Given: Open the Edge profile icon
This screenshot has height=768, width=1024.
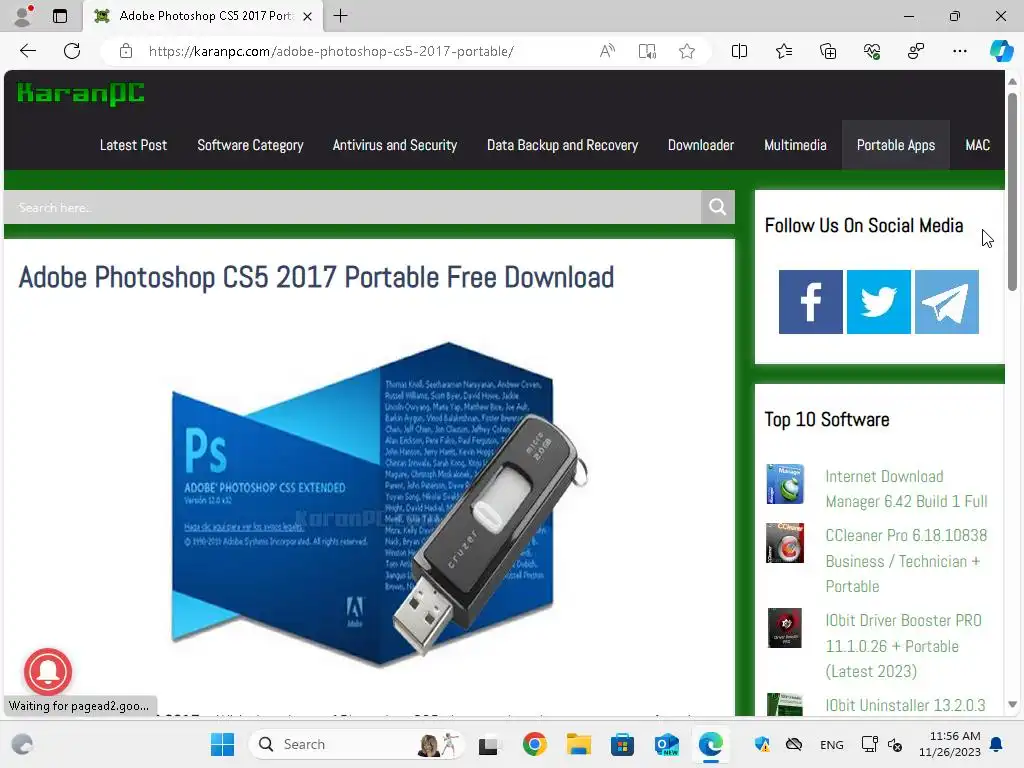Looking at the screenshot, I should pos(23,16).
